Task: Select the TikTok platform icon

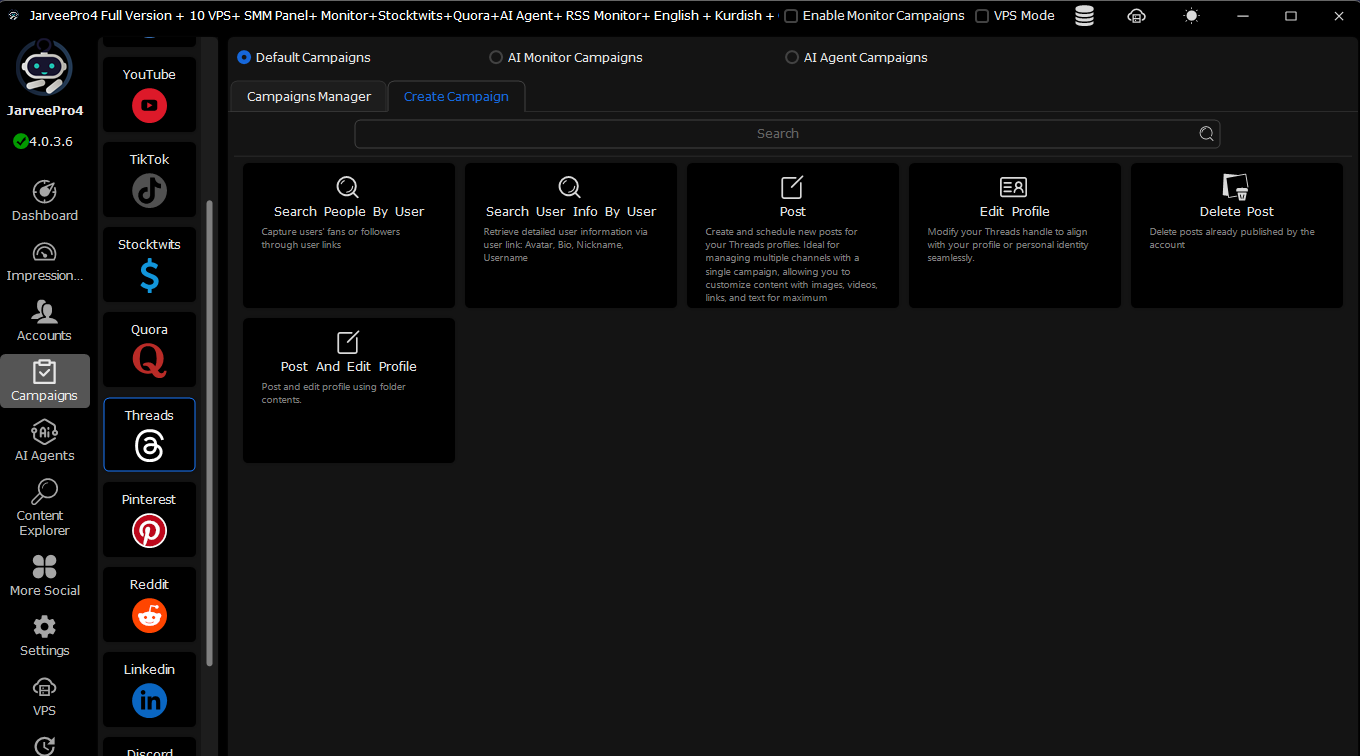Action: pyautogui.click(x=149, y=190)
